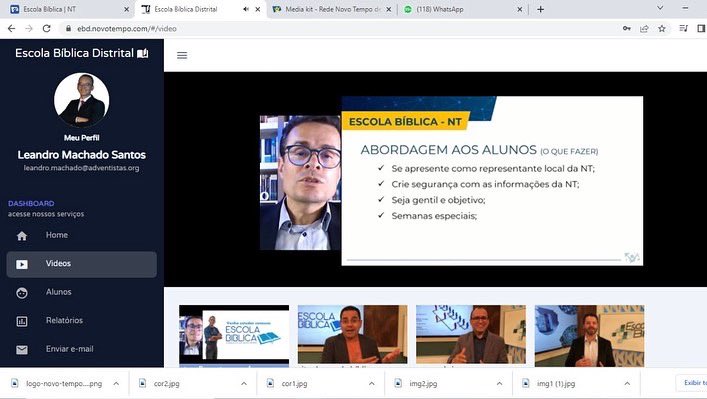Open the thumbnail with bearded man in blazer

click(589, 335)
